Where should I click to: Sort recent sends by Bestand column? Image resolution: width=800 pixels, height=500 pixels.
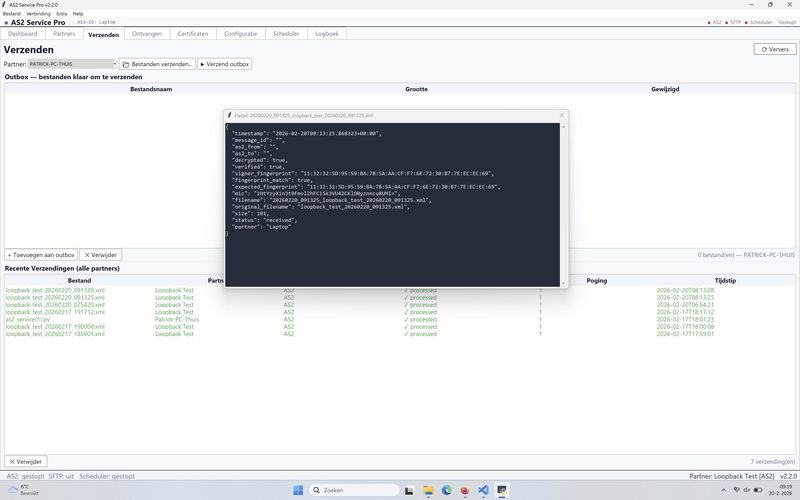(79, 280)
